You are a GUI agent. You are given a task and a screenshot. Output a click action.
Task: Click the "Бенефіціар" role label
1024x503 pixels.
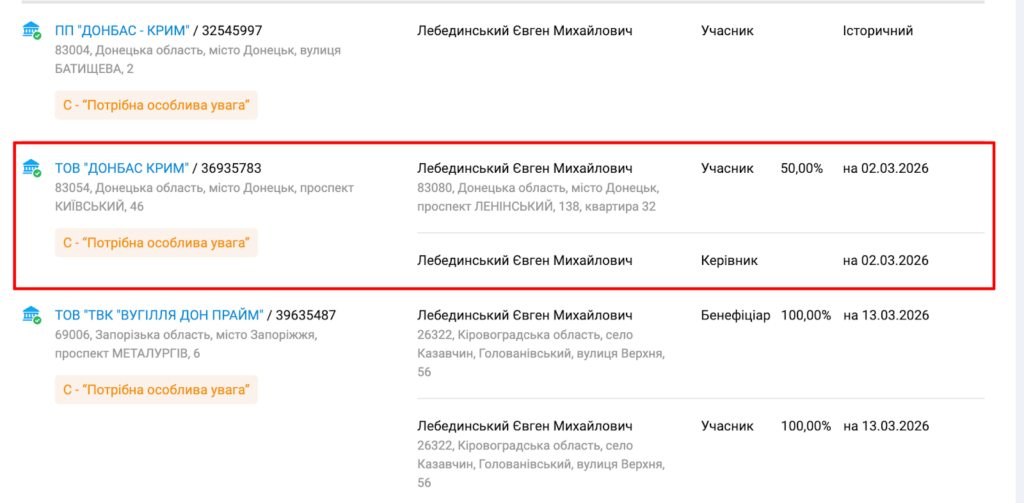click(x=735, y=315)
